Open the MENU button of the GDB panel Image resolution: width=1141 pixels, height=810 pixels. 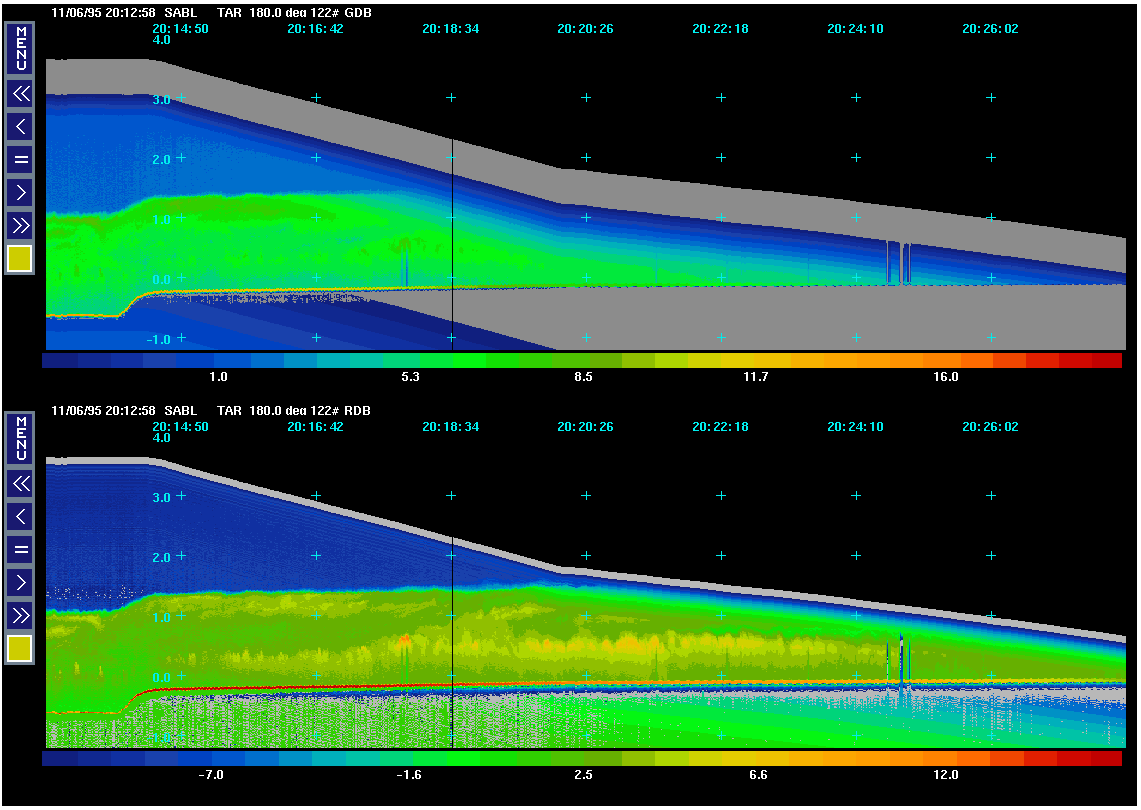pyautogui.click(x=20, y=49)
